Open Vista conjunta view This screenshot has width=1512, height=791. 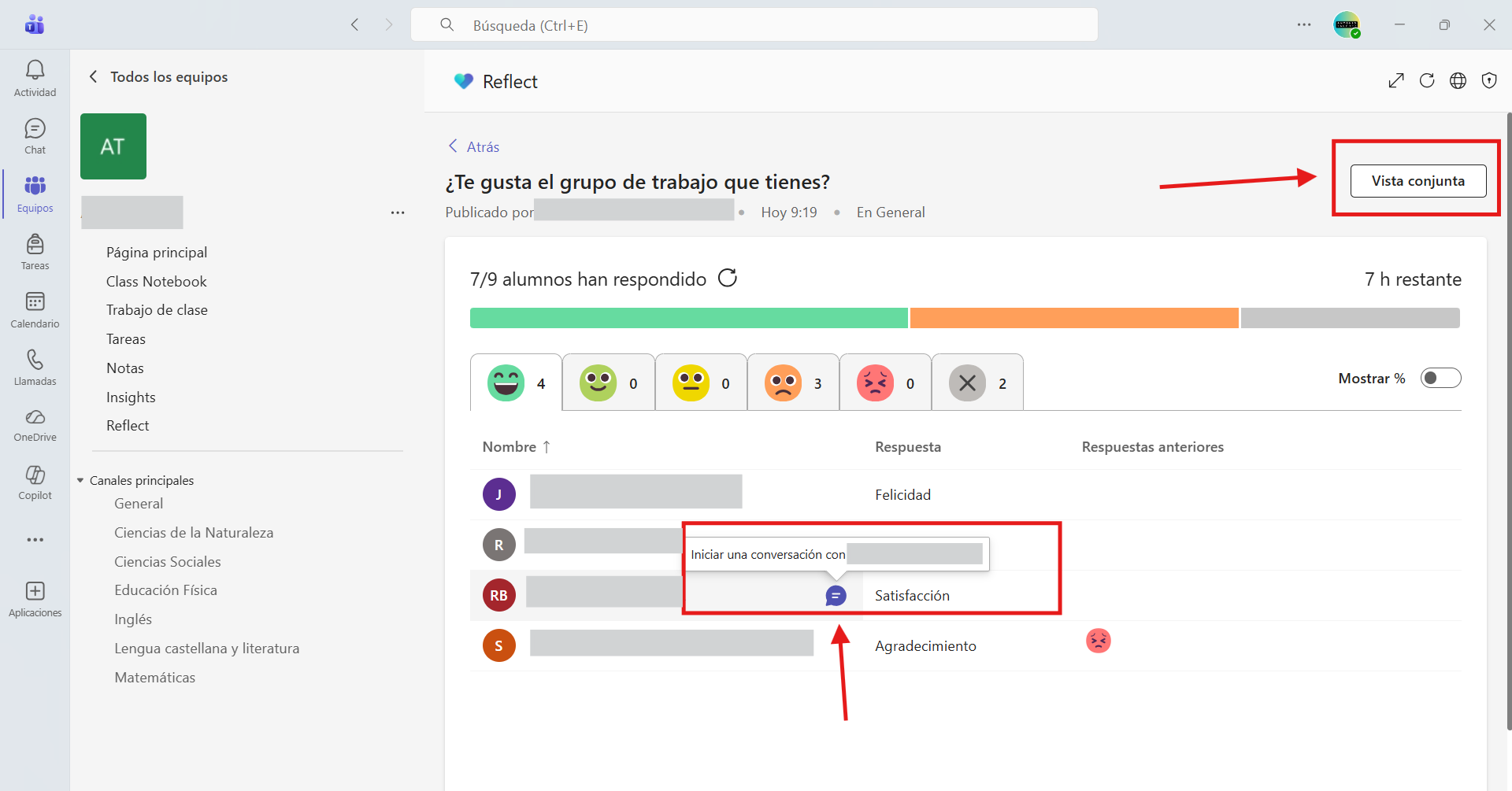[x=1418, y=181]
